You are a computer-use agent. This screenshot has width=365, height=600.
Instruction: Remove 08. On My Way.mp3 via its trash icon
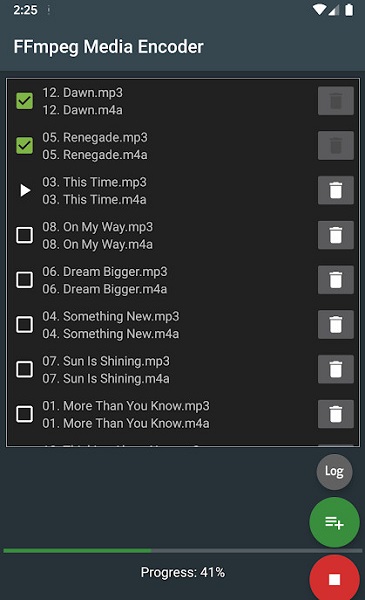(x=336, y=235)
